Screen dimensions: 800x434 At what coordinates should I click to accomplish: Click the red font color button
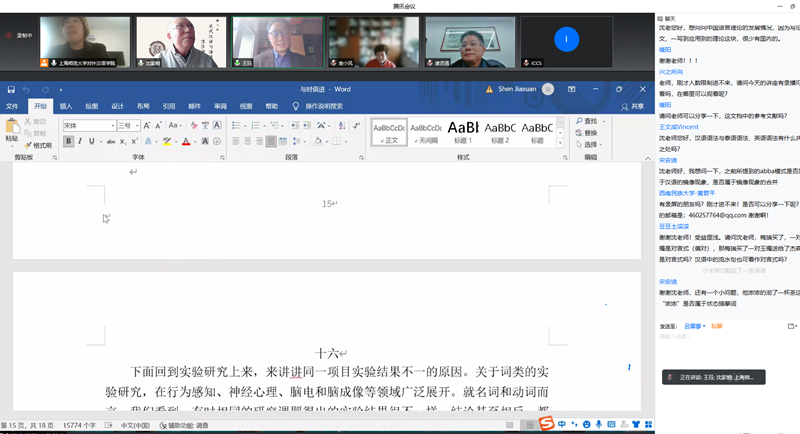[187, 141]
